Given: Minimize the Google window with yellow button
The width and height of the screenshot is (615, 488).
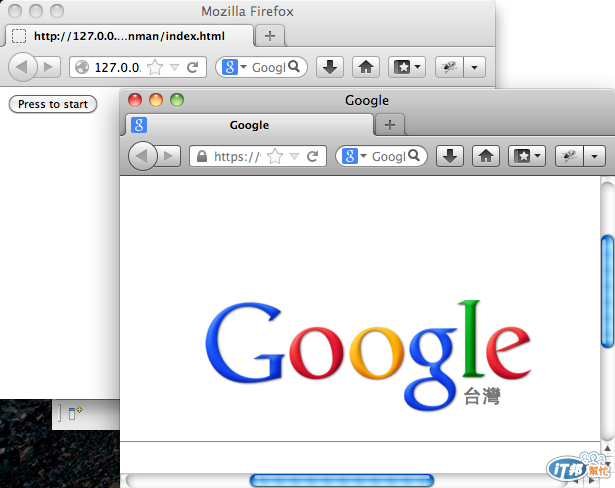Looking at the screenshot, I should [x=156, y=100].
